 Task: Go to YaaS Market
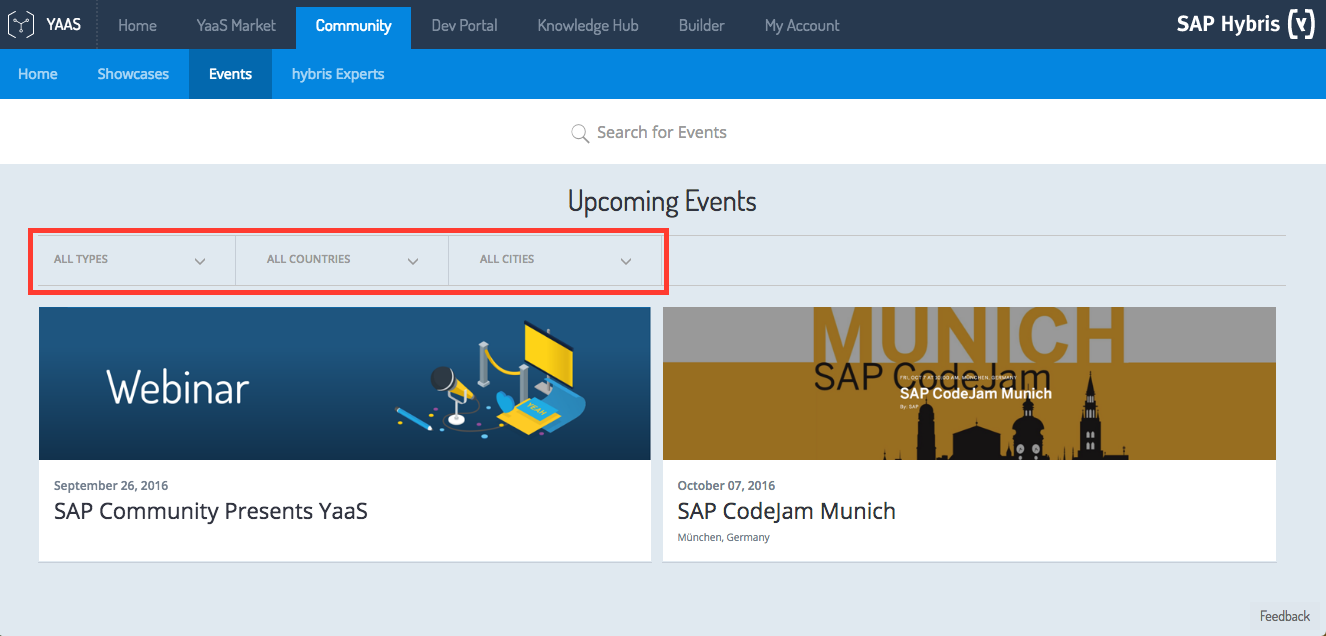[236, 25]
